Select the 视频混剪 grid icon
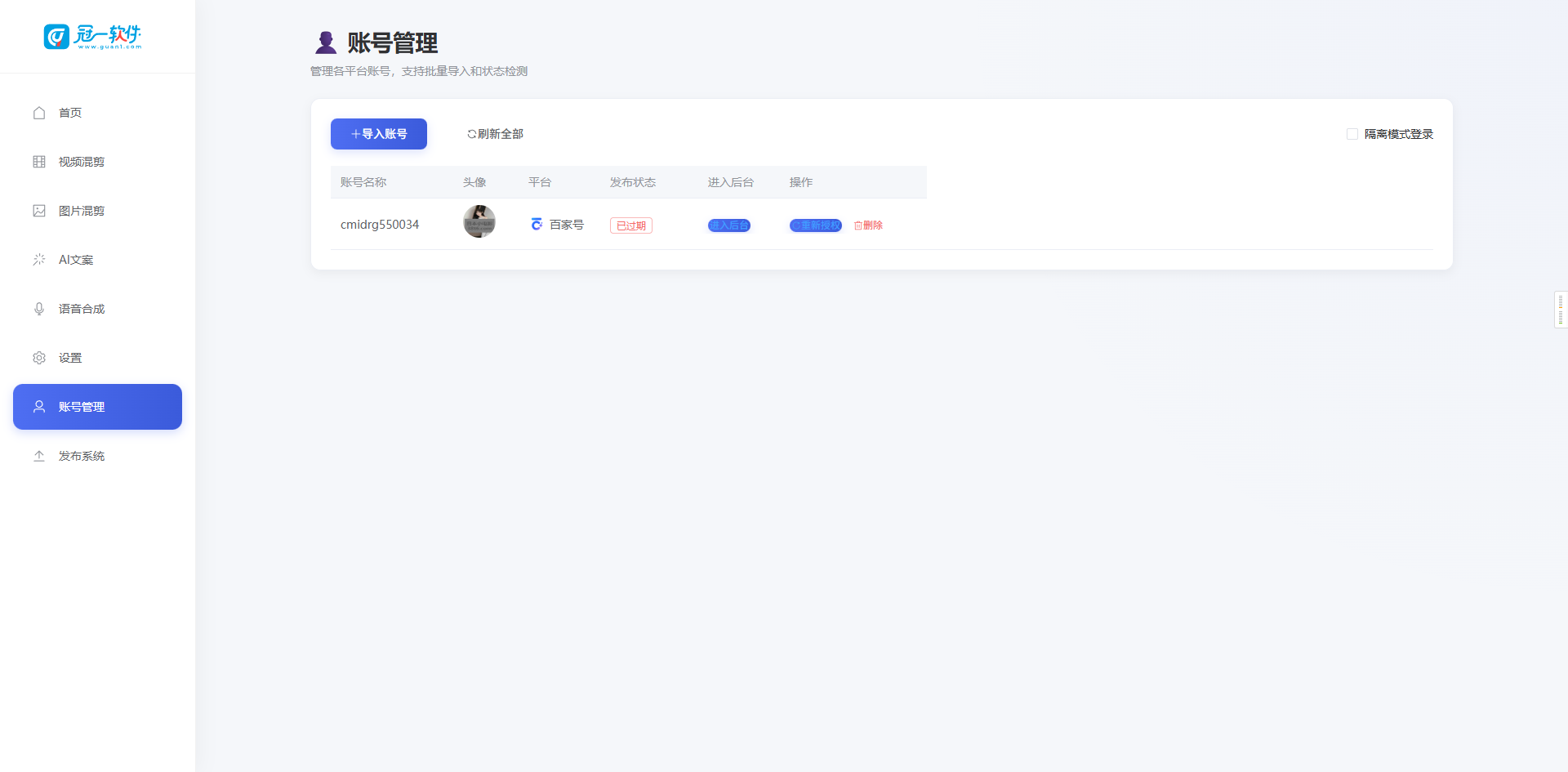This screenshot has height=772, width=1568. point(38,161)
